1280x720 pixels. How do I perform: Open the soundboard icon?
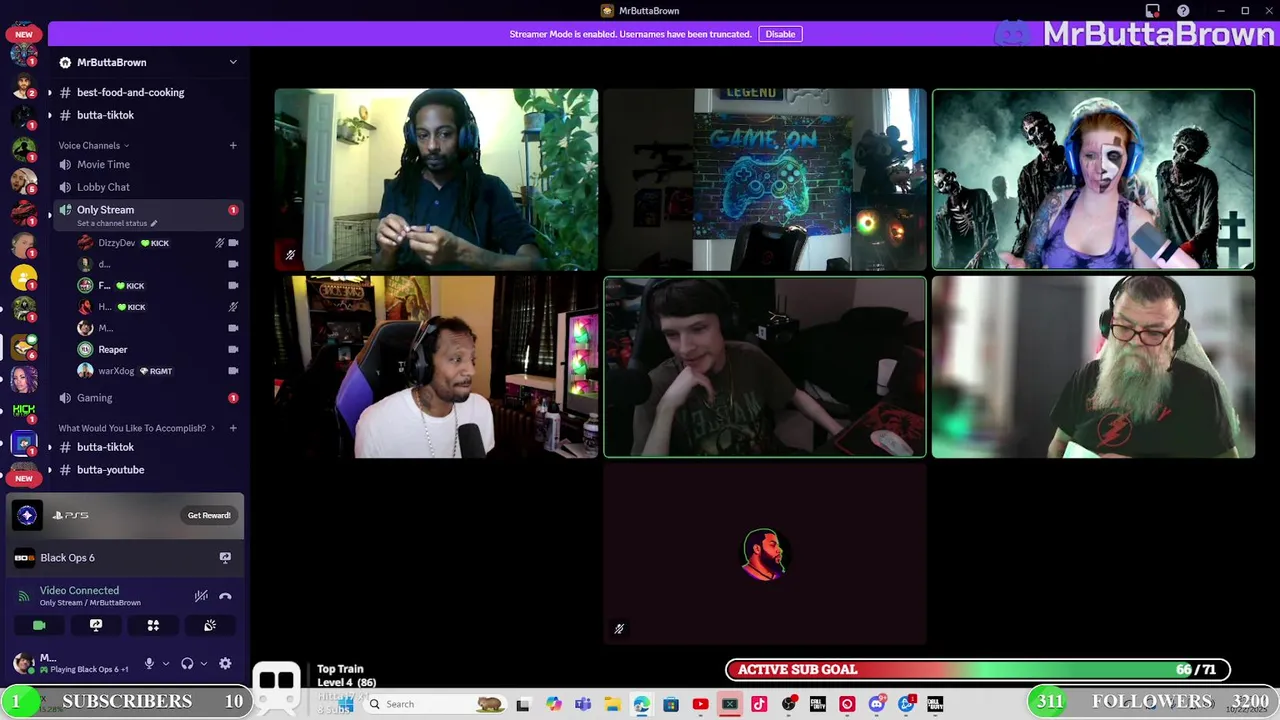pos(210,625)
